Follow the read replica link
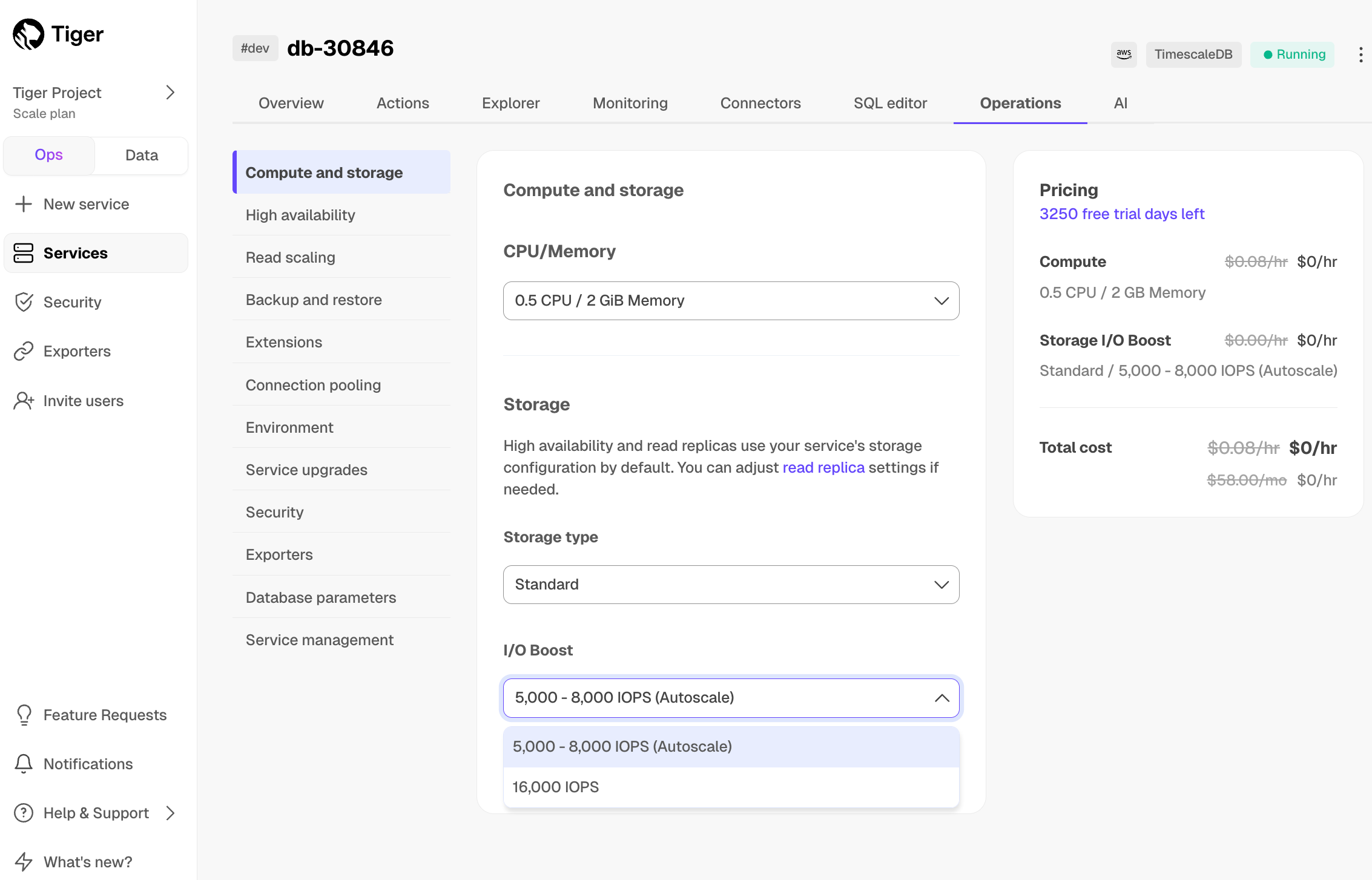The width and height of the screenshot is (1372, 880). 823,467
